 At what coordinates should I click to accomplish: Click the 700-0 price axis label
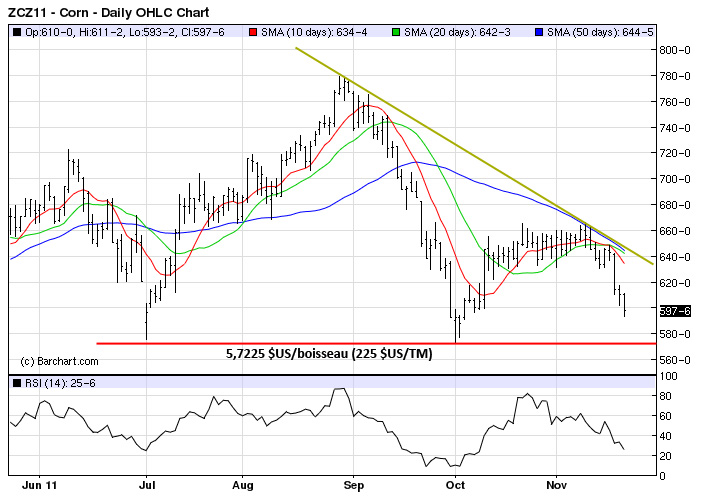point(675,179)
